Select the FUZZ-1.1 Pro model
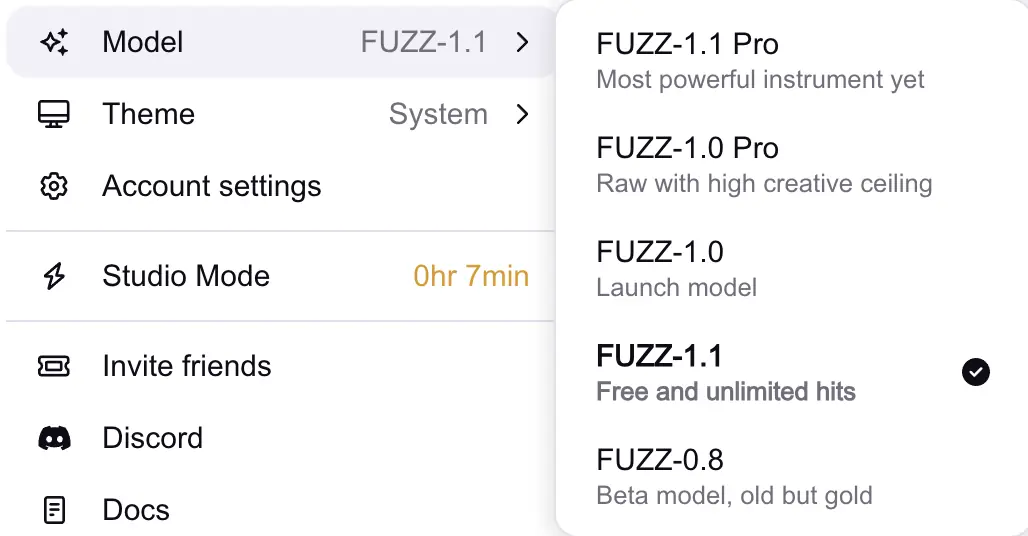This screenshot has height=536, width=1028. tap(687, 44)
